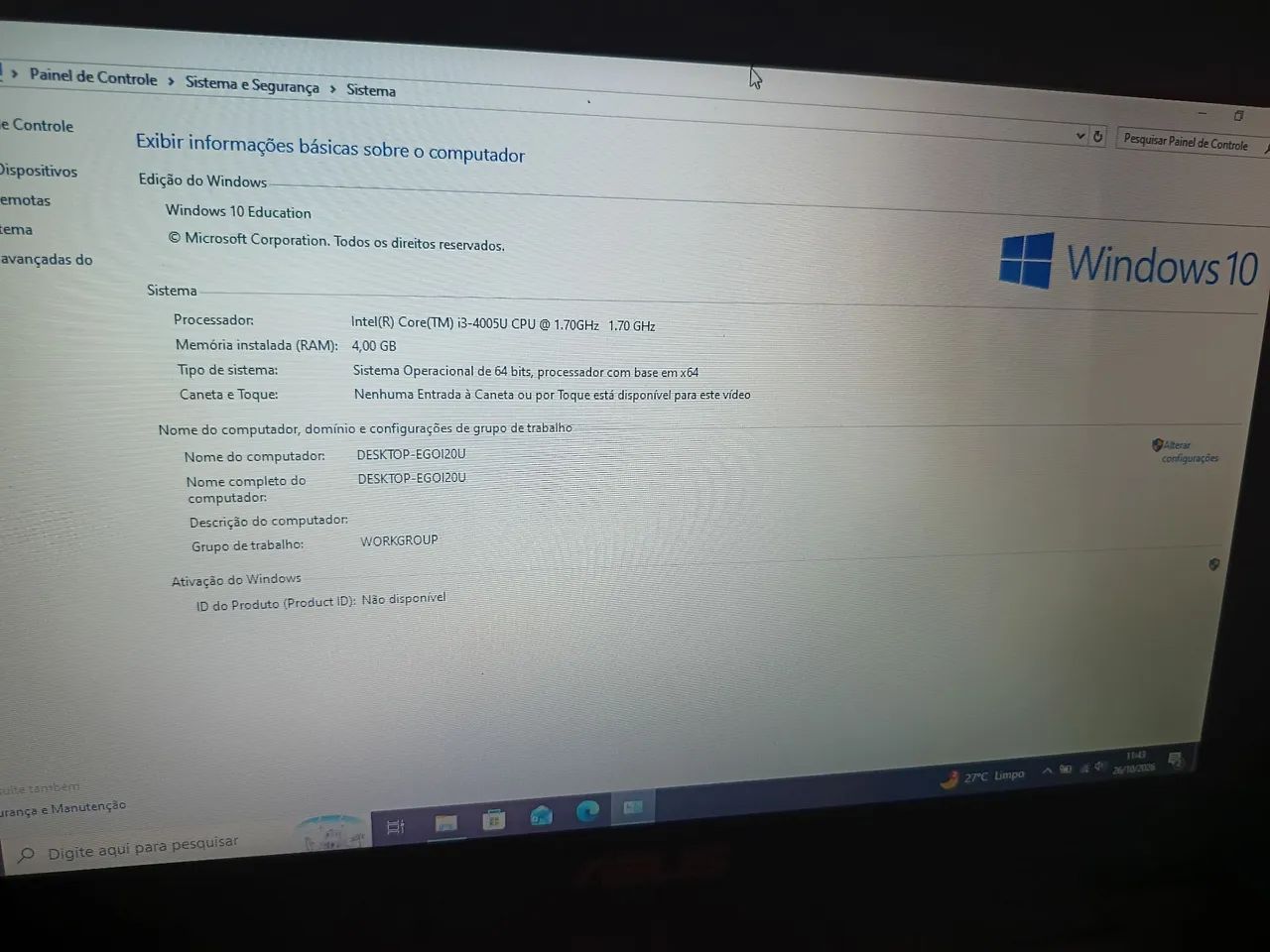Screen dimensions: 1270x952
Task: Restore down the Control Panel window
Action: pos(1238,116)
